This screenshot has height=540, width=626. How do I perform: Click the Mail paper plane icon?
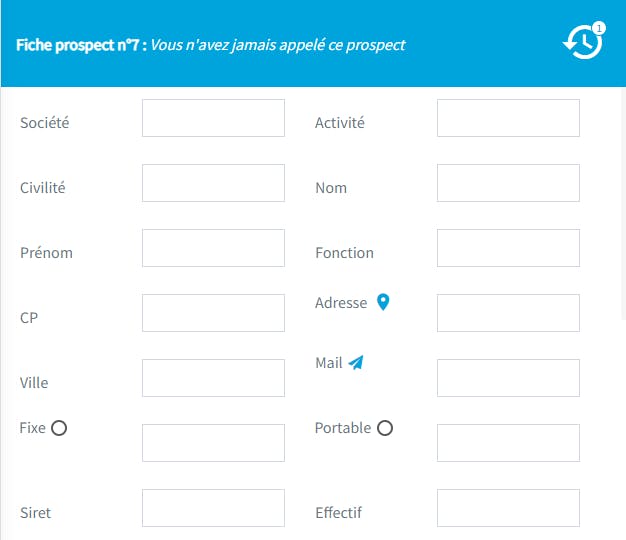356,363
